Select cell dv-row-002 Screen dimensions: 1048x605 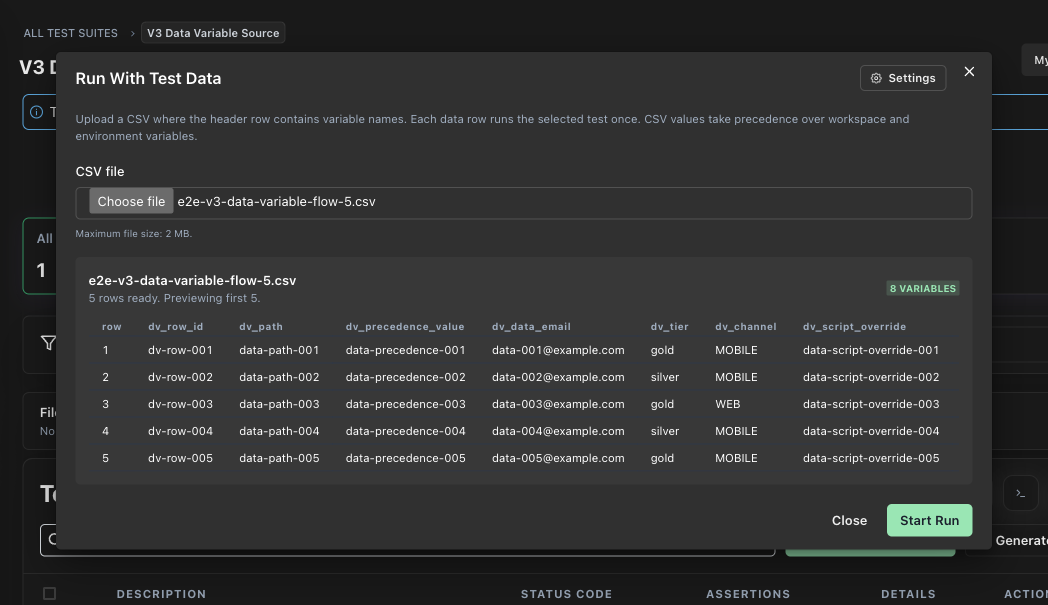[180, 377]
